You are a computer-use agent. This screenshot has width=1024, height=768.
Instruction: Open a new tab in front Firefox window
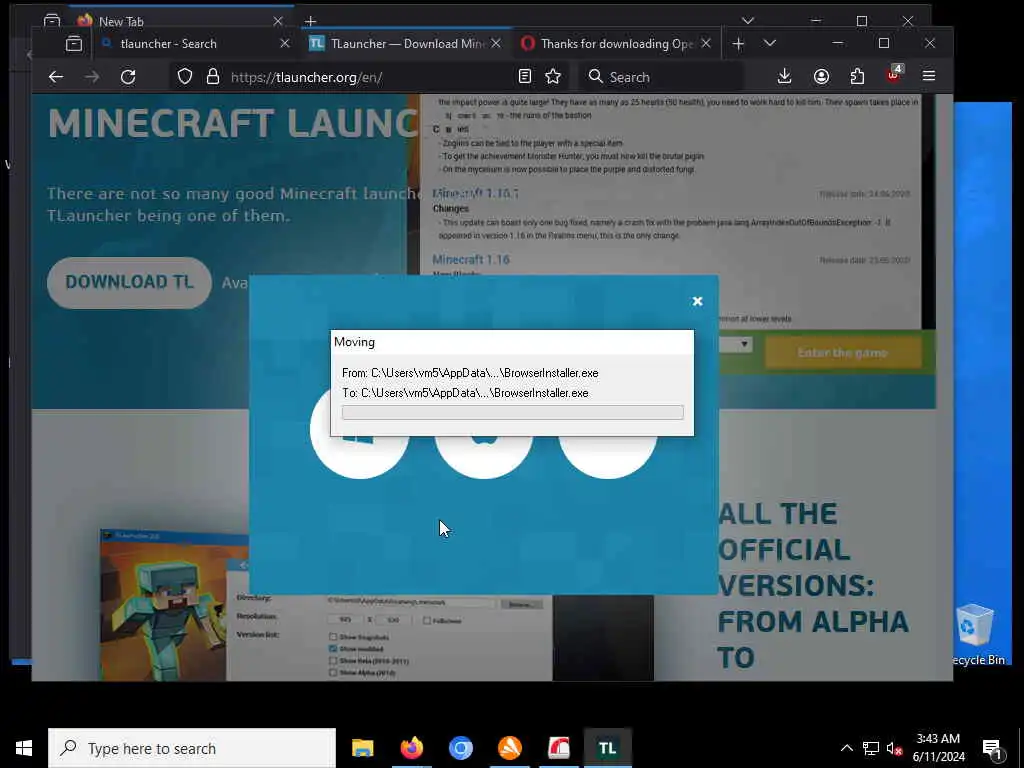[x=738, y=44]
